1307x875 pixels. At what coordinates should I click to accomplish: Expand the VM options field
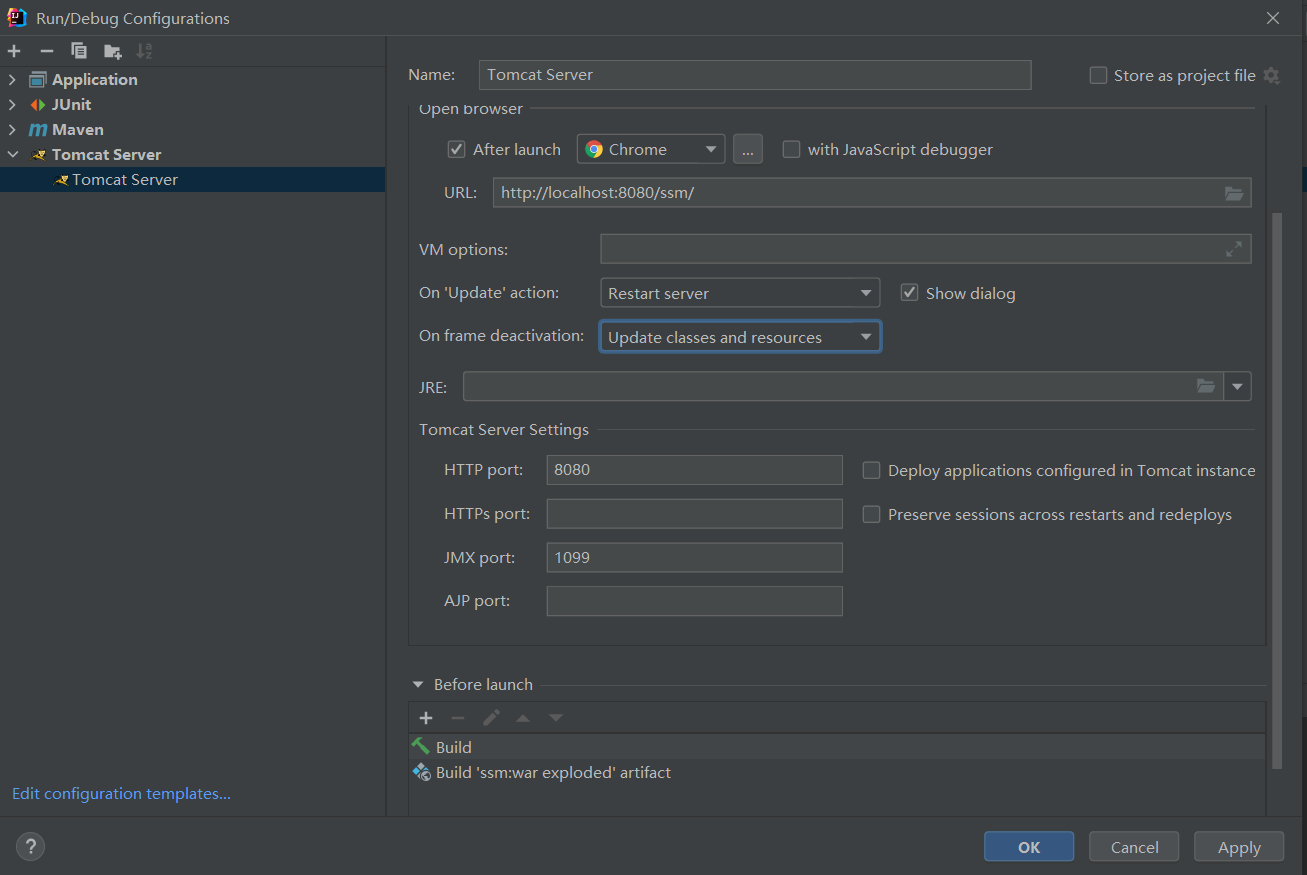(x=1233, y=249)
